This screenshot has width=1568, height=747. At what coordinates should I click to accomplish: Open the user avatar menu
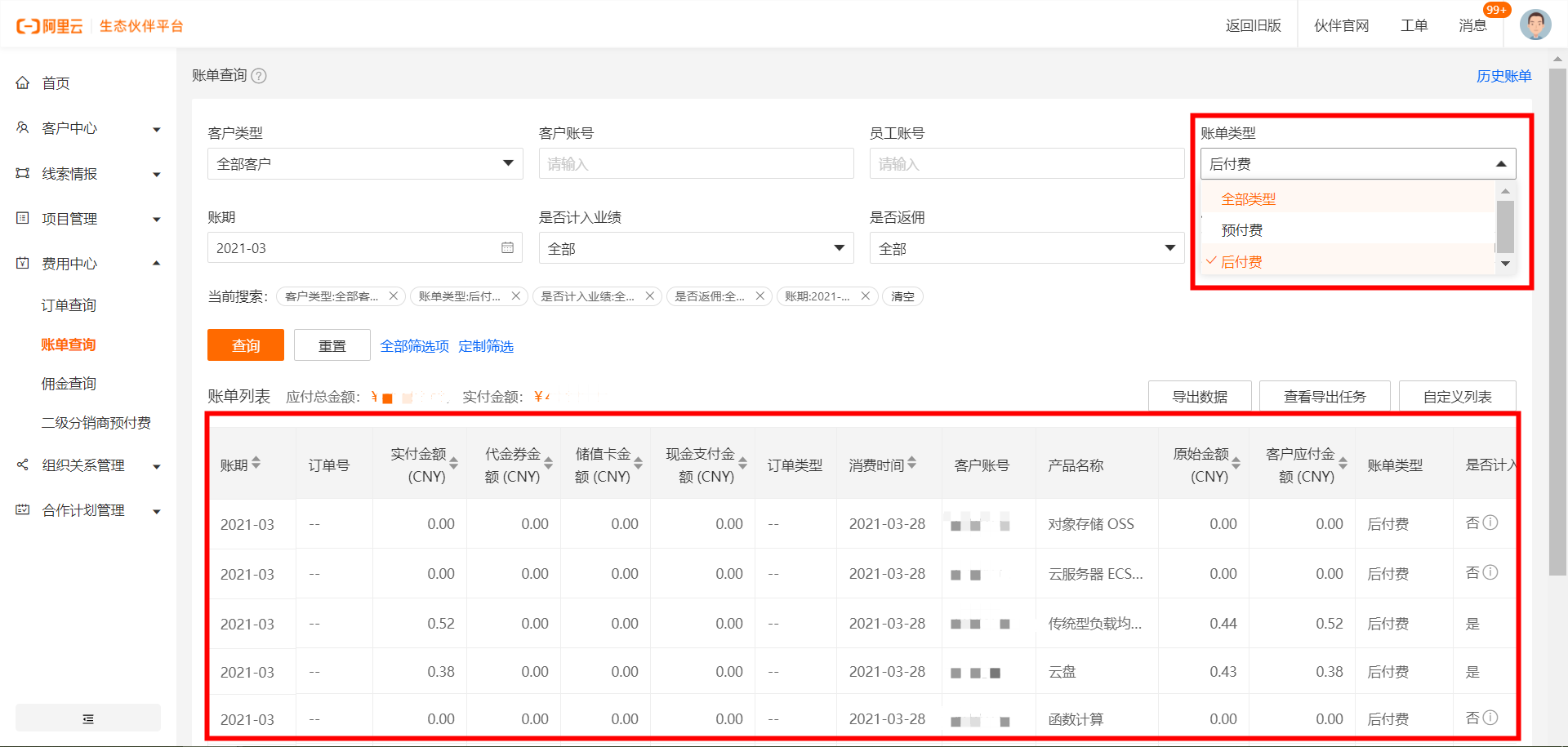pyautogui.click(x=1535, y=24)
